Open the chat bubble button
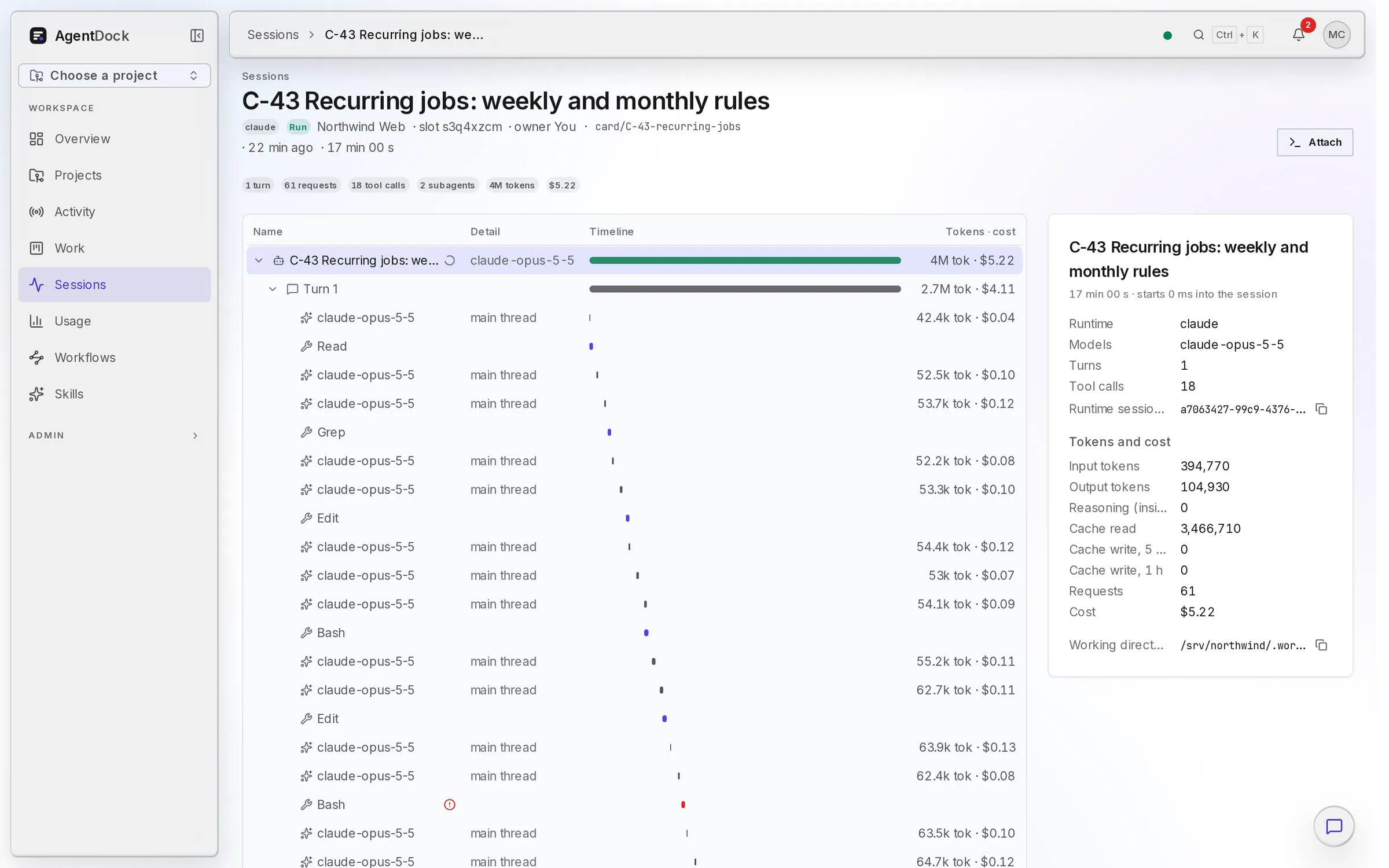This screenshot has width=1389, height=868. click(x=1333, y=826)
